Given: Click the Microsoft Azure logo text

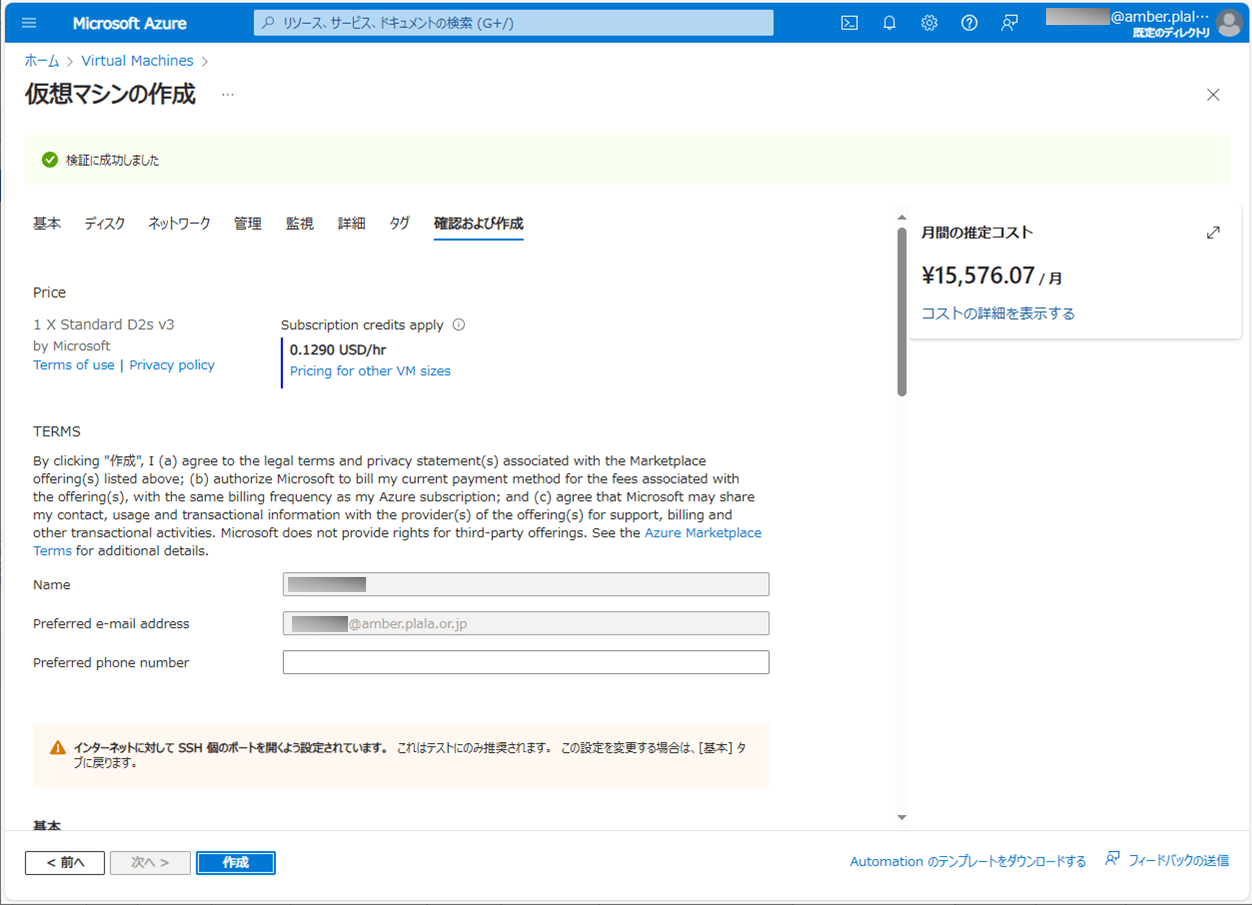Looking at the screenshot, I should (x=129, y=23).
